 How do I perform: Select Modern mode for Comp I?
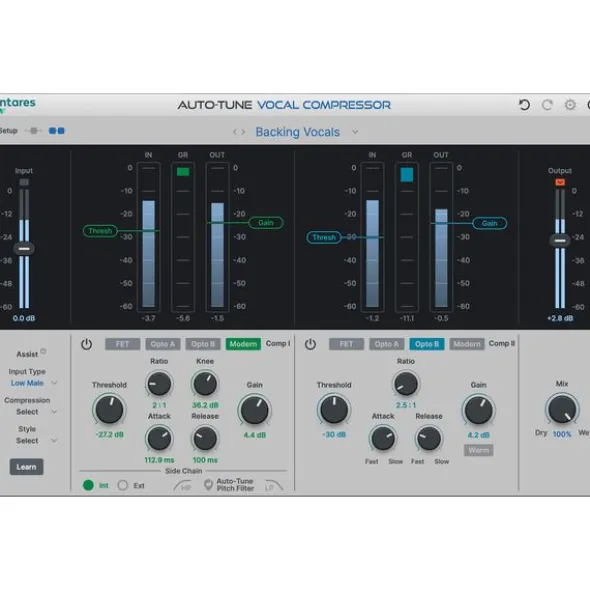click(x=243, y=344)
